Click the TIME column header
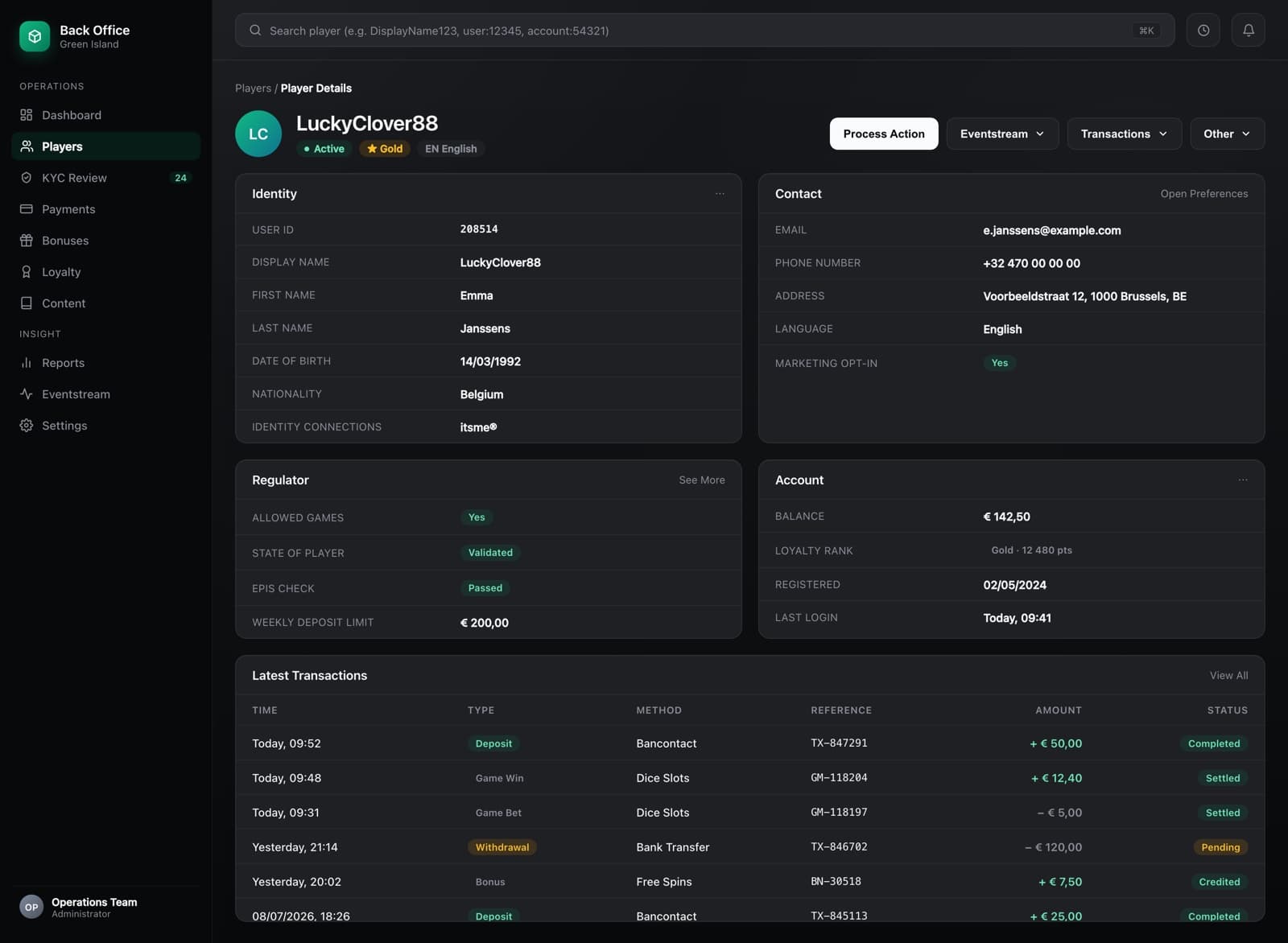 pyautogui.click(x=265, y=710)
